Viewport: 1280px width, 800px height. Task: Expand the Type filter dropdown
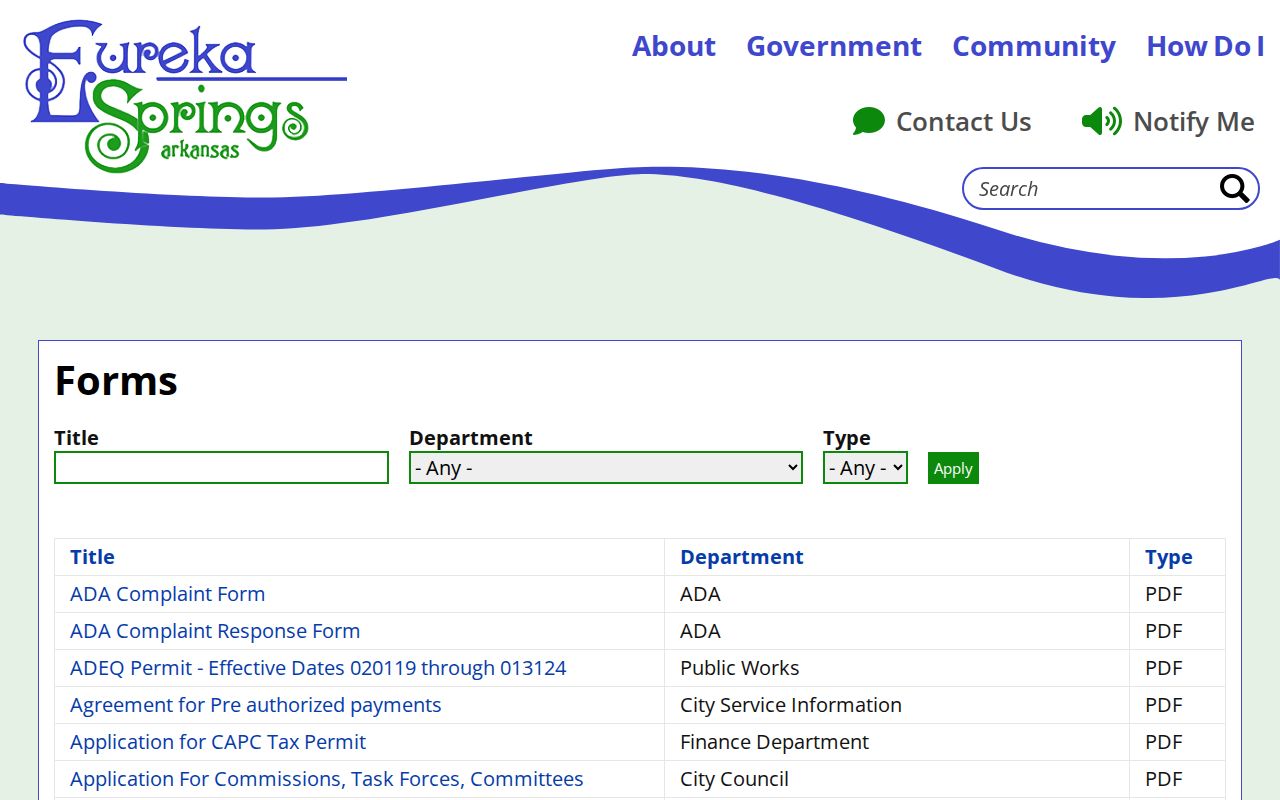865,468
